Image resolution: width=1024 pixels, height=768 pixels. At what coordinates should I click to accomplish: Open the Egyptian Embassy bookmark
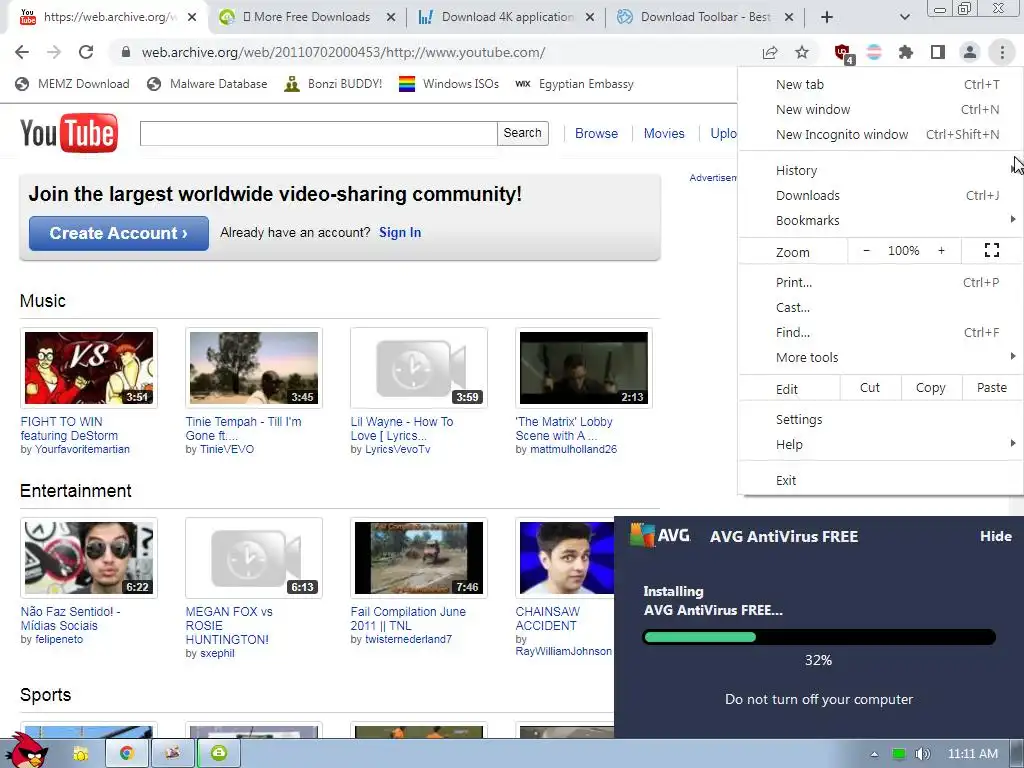point(575,84)
